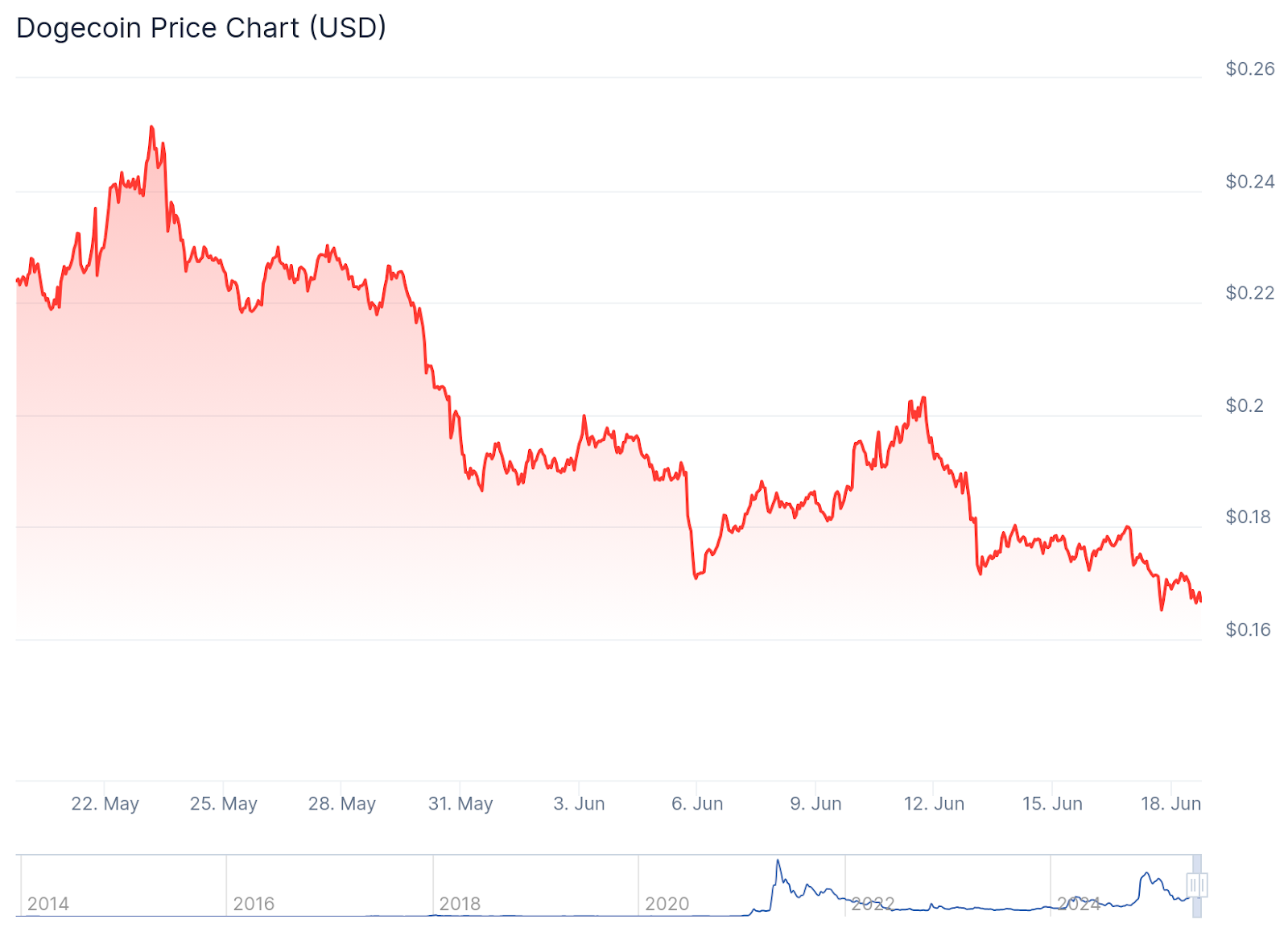Click the $0.16 price axis label
The width and height of the screenshot is (1288, 940).
[1248, 629]
